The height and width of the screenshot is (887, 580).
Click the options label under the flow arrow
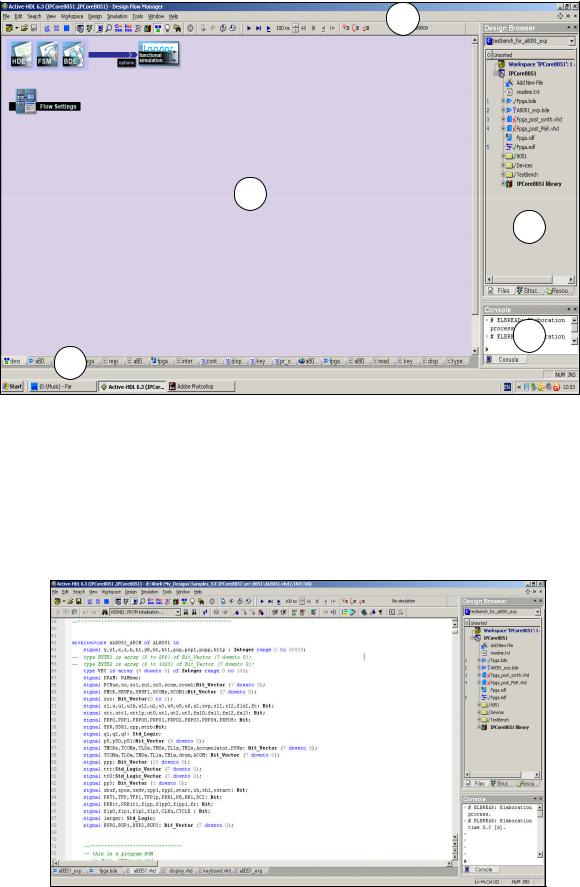coord(126,63)
